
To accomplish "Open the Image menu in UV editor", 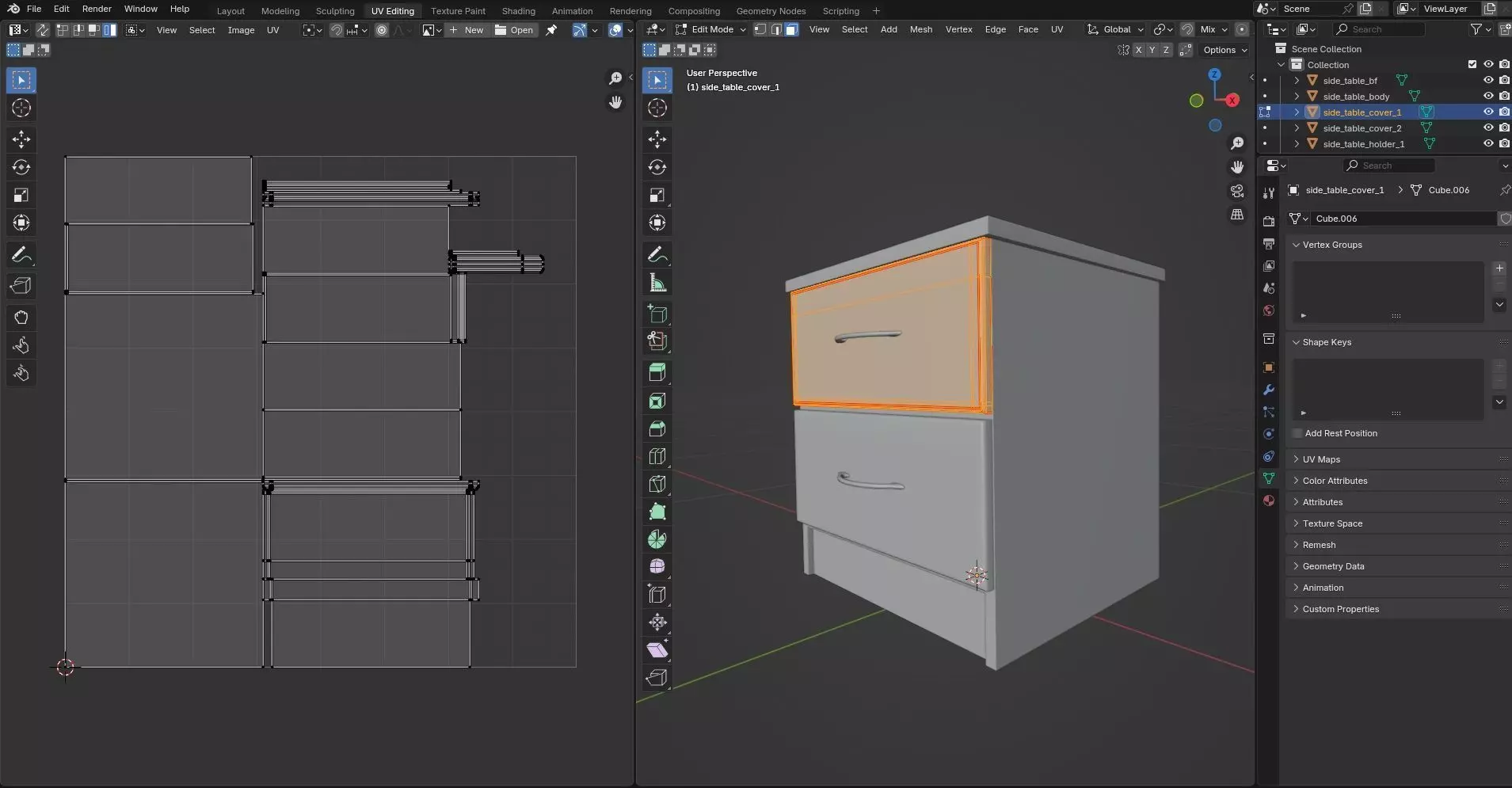I will (x=241, y=30).
